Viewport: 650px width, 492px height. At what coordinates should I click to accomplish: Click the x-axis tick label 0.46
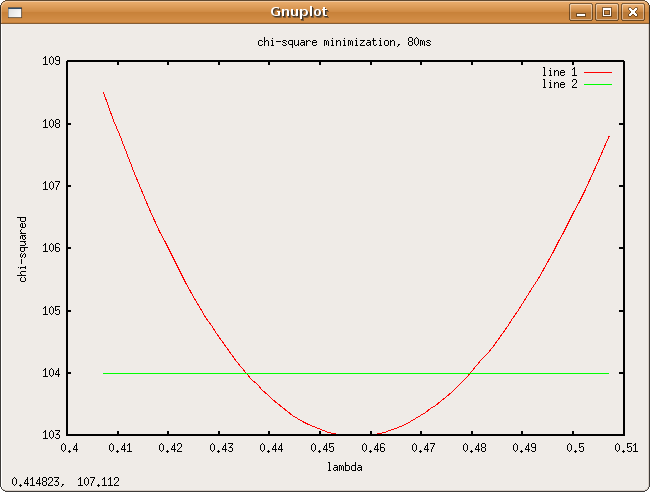373,448
